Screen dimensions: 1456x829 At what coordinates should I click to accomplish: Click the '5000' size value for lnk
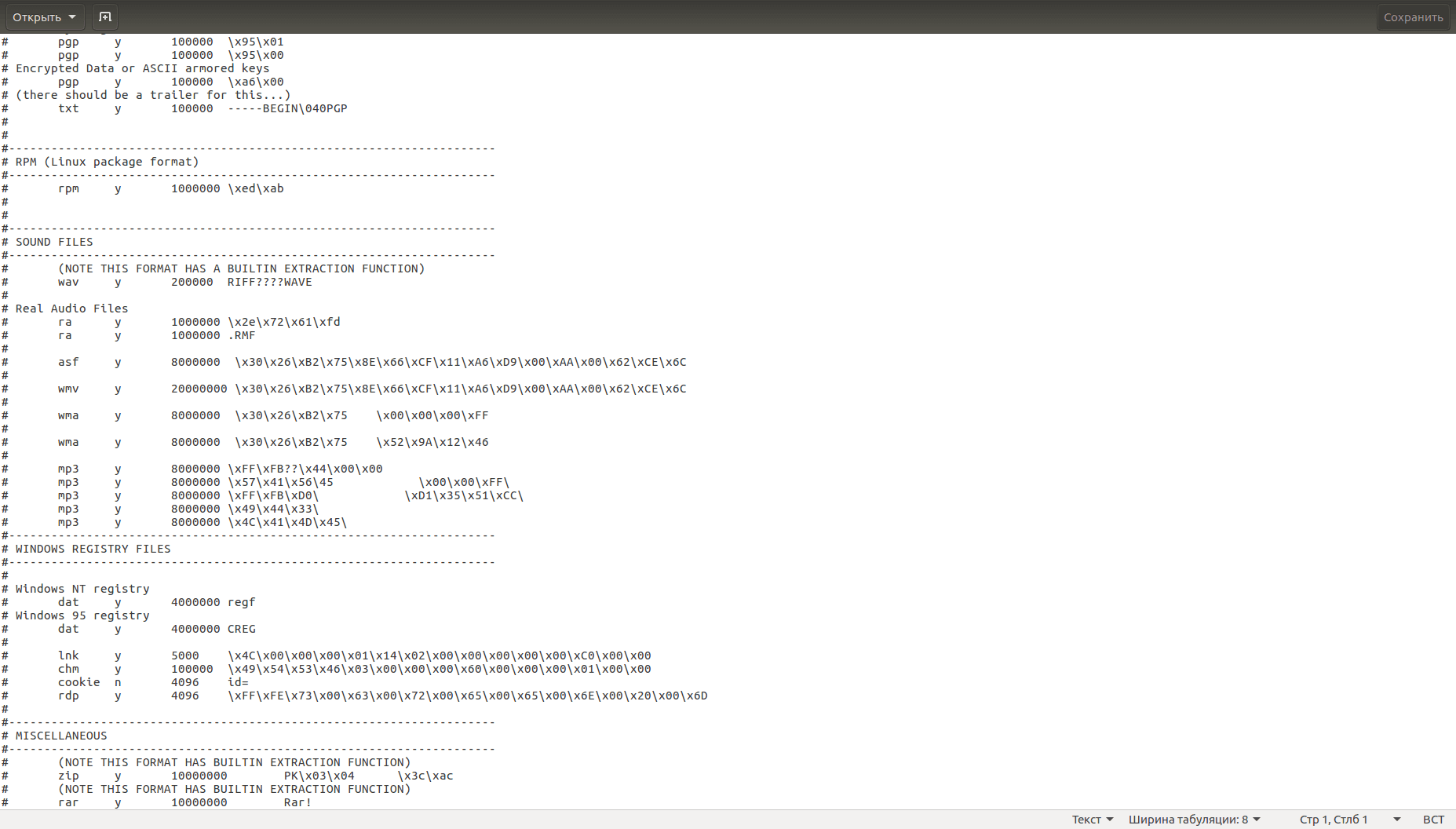[185, 656]
